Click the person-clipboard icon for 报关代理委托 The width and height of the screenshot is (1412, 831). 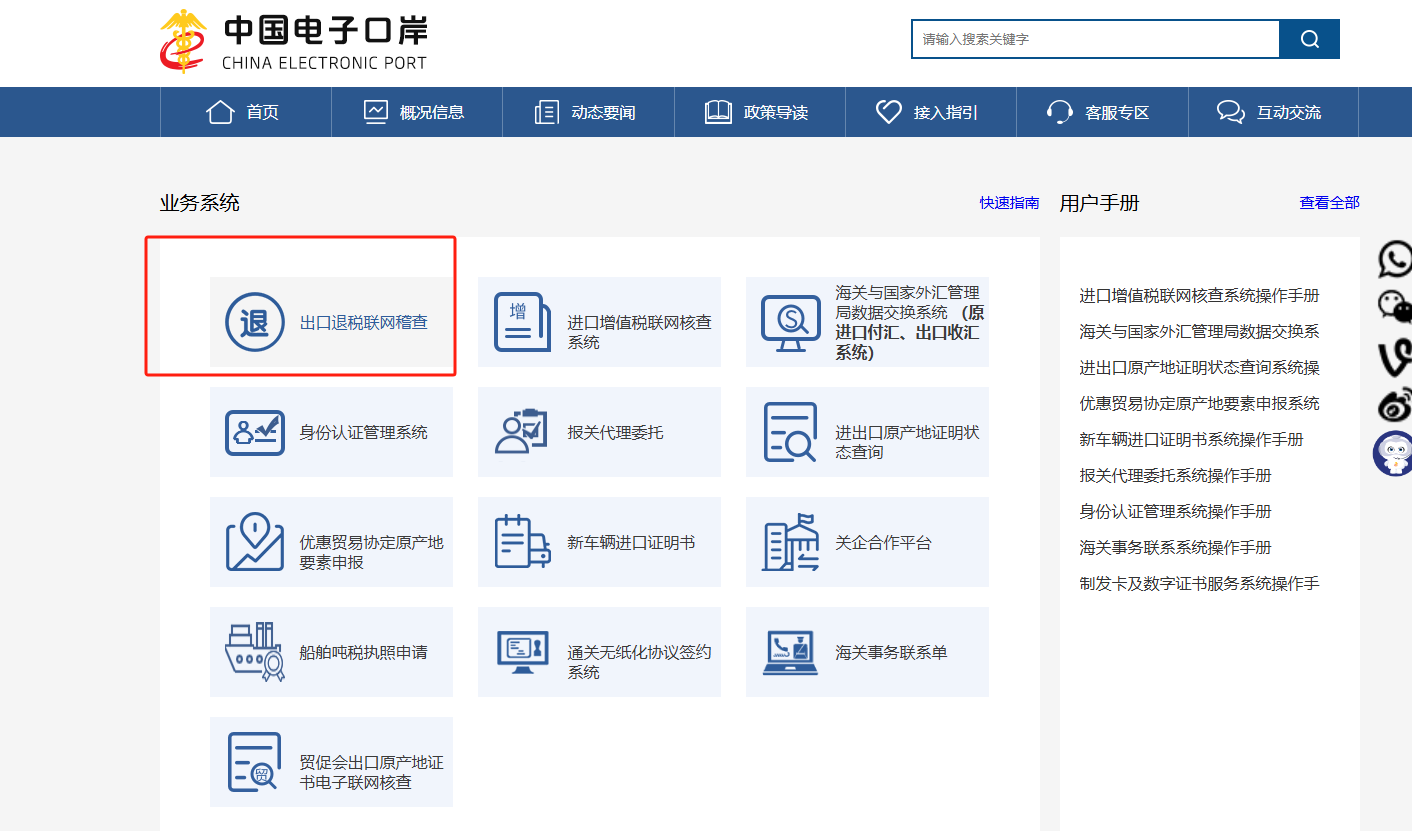pyautogui.click(x=522, y=432)
